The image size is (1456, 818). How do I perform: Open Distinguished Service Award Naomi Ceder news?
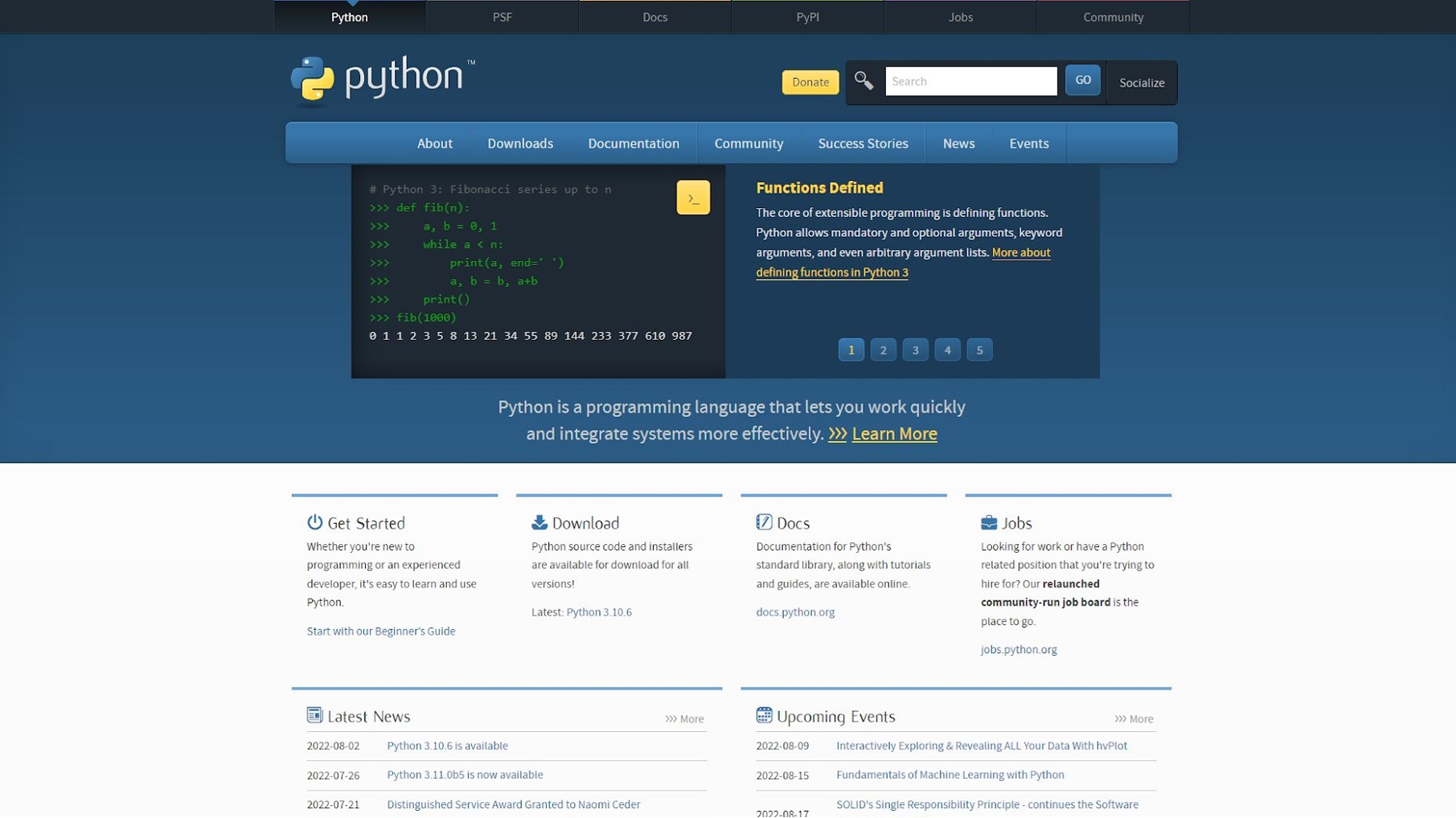pyautogui.click(x=514, y=804)
